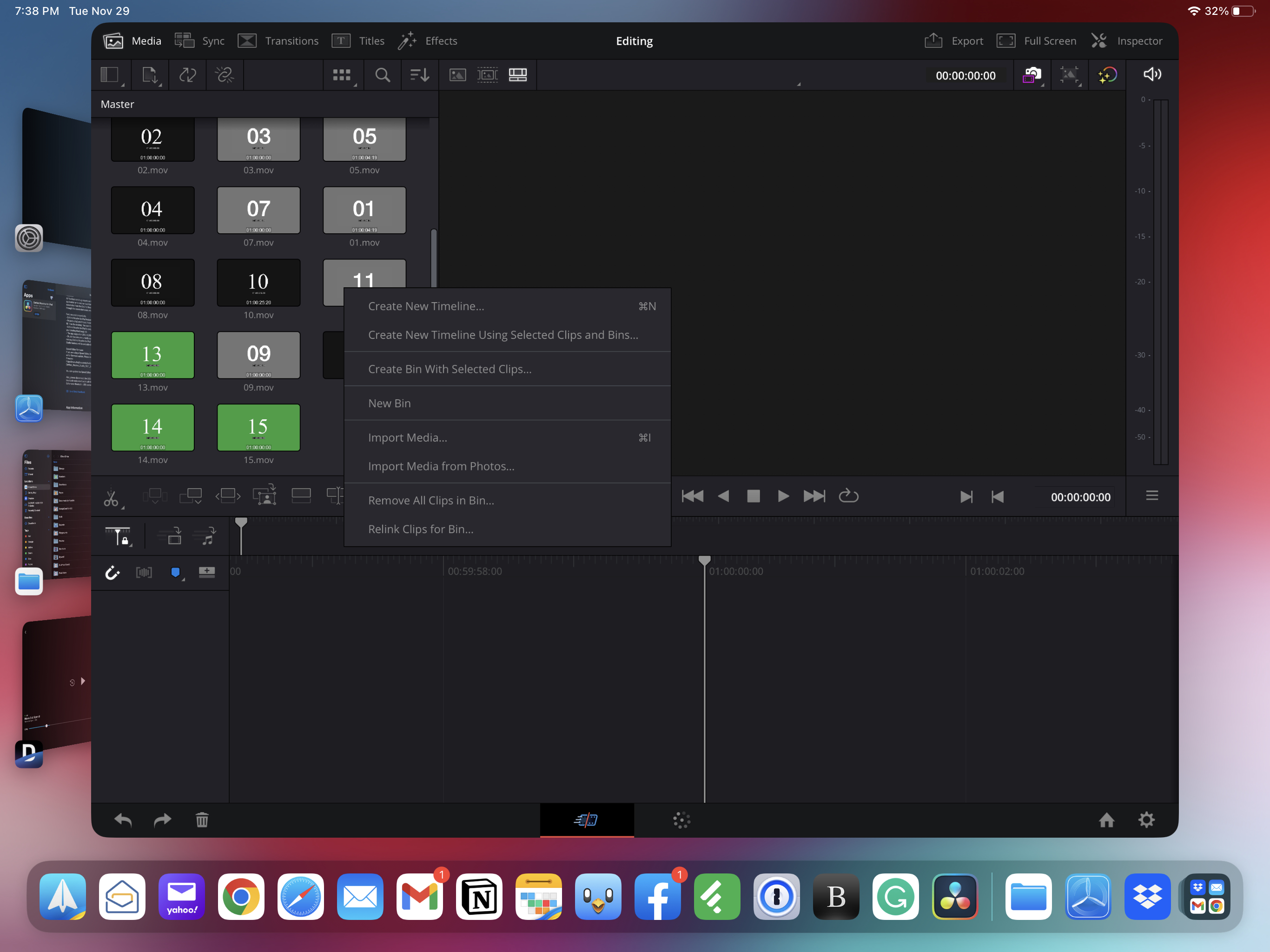Click Import Media from Photos option

coord(441,465)
